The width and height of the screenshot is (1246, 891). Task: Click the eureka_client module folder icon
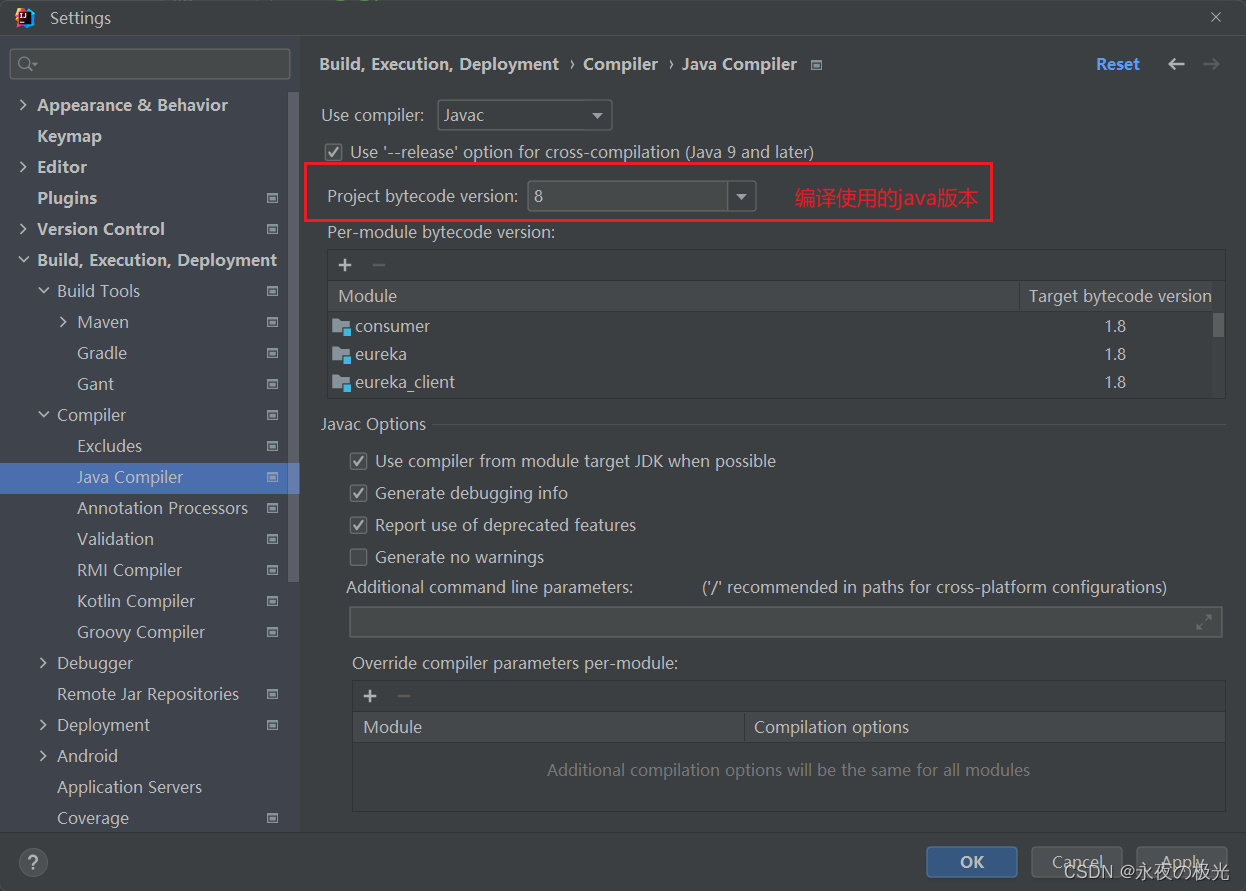[x=341, y=382]
